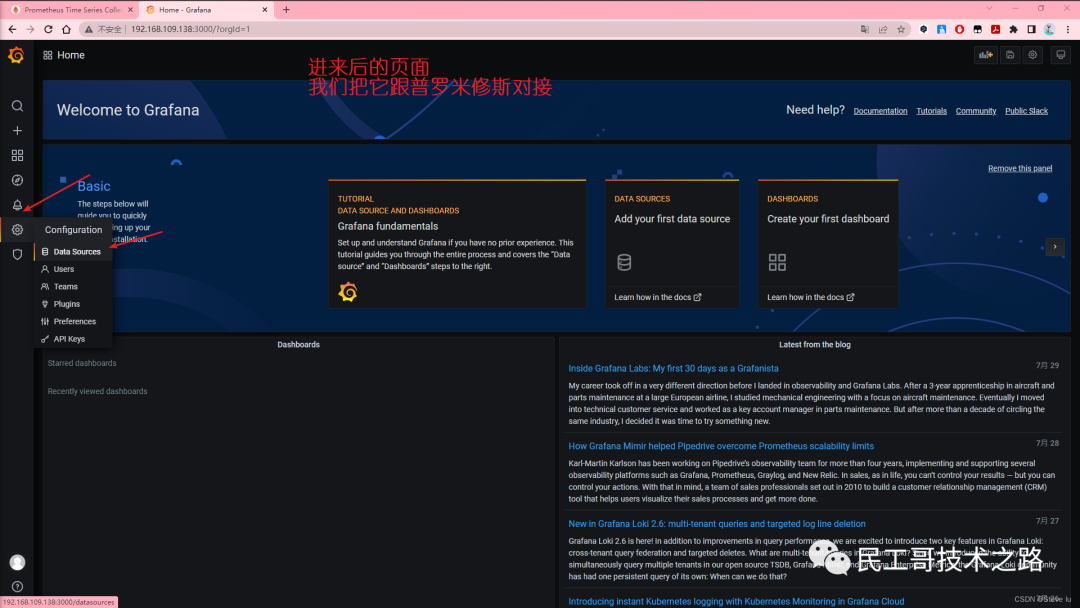Image resolution: width=1080 pixels, height=608 pixels.
Task: Bookmark this page with the star icon
Action: point(901,29)
